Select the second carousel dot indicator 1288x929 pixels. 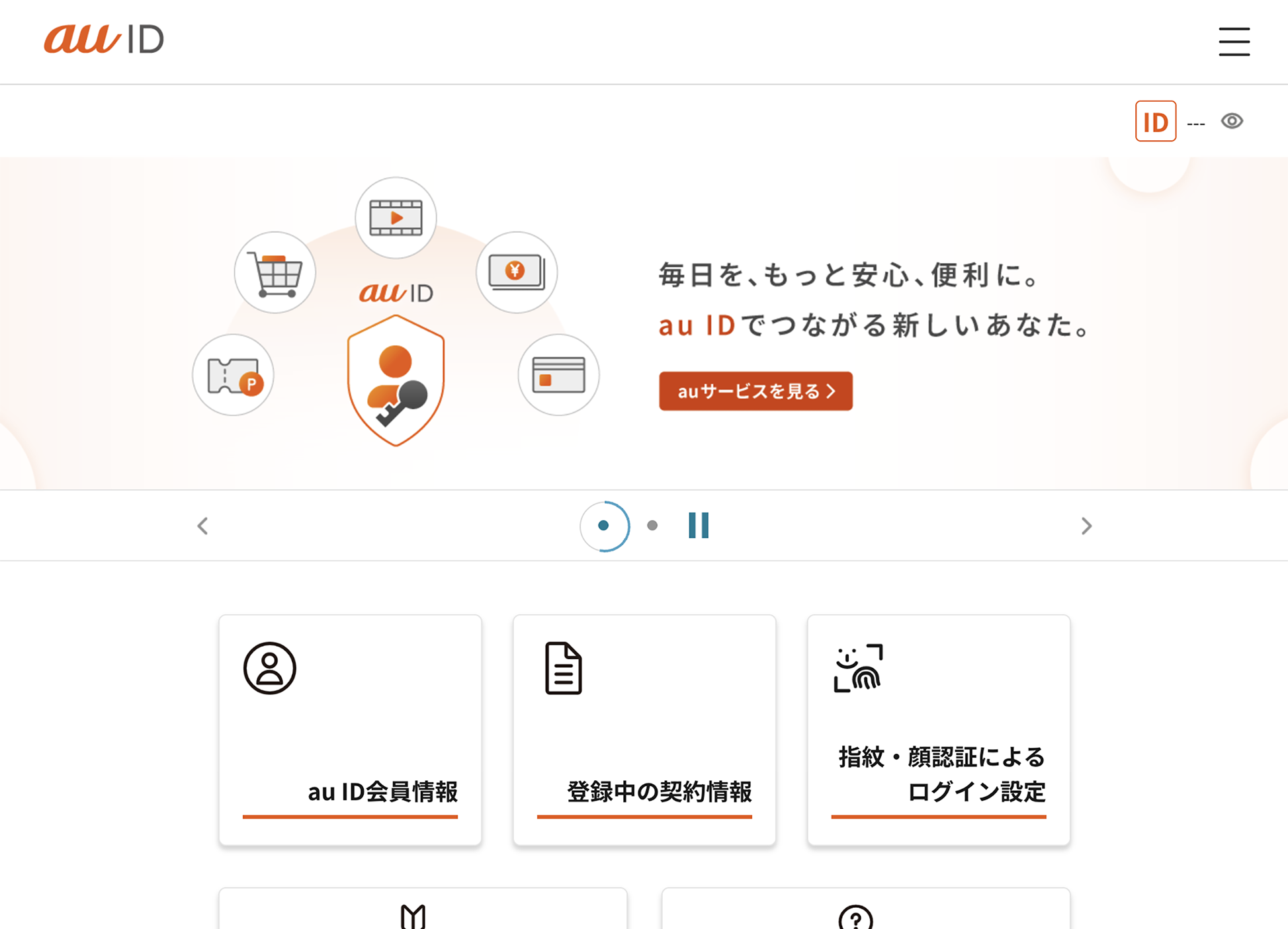pyautogui.click(x=653, y=526)
